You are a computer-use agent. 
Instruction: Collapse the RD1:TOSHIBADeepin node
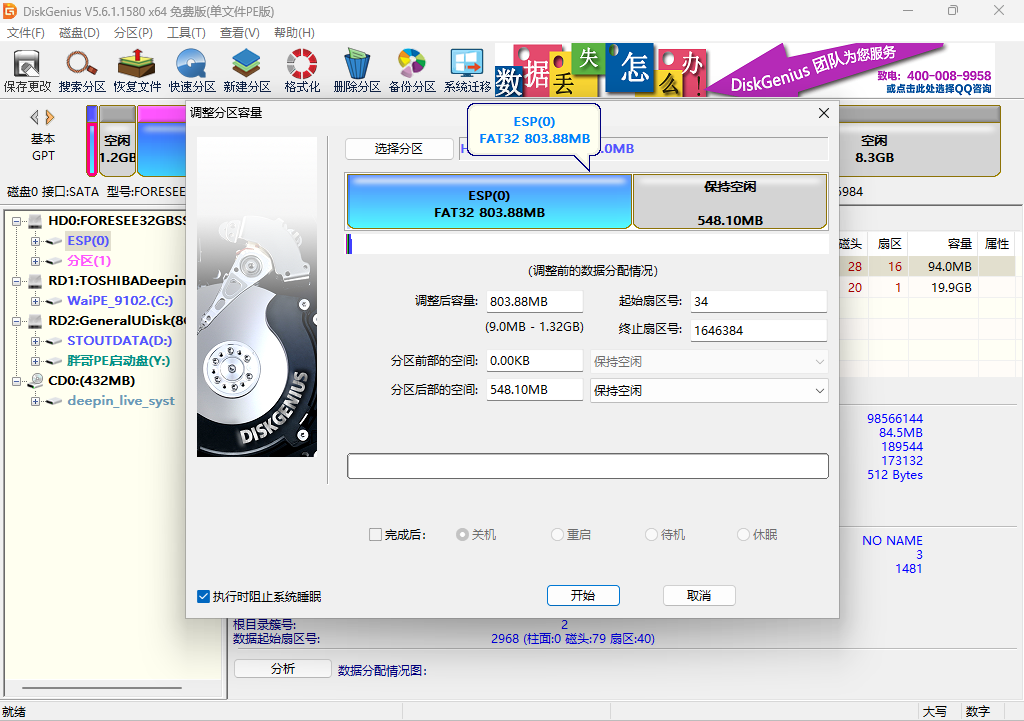pos(16,281)
